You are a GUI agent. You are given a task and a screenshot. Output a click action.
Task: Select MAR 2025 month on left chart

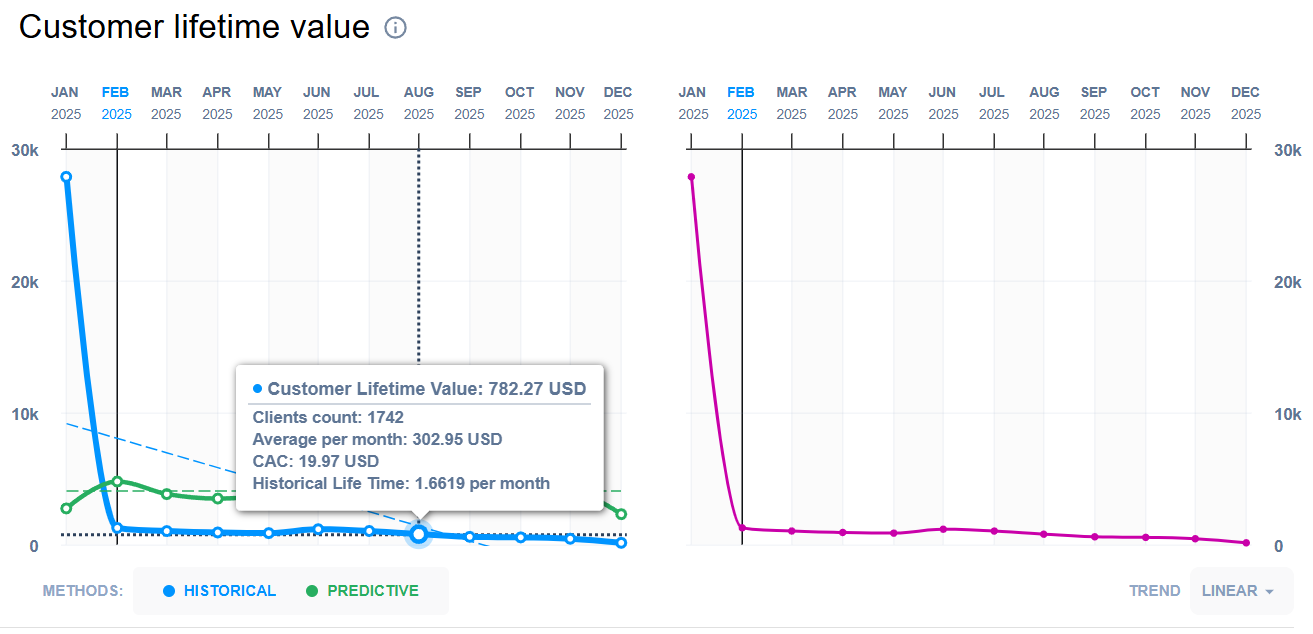(166, 102)
